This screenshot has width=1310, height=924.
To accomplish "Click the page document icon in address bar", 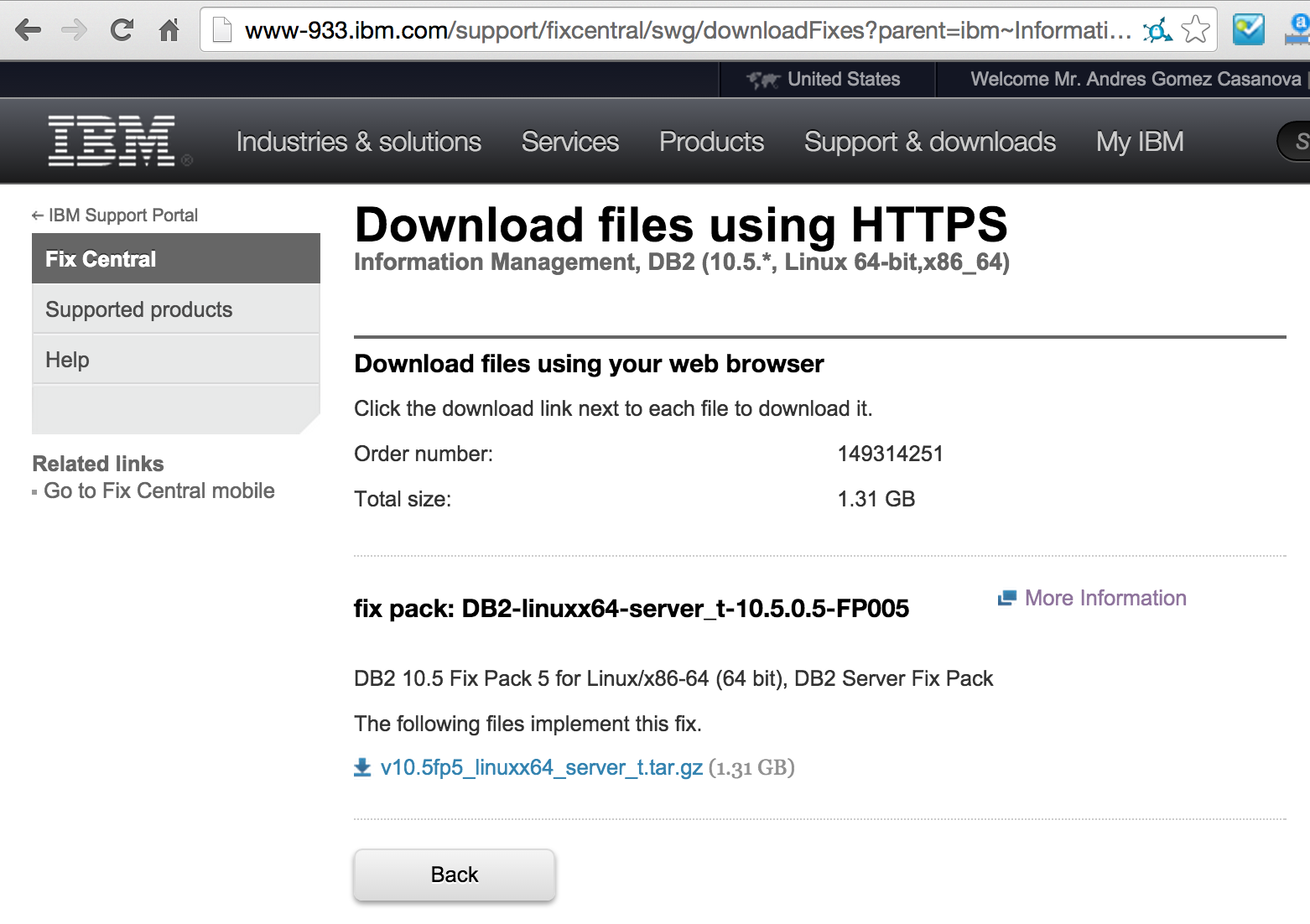I will [221, 30].
